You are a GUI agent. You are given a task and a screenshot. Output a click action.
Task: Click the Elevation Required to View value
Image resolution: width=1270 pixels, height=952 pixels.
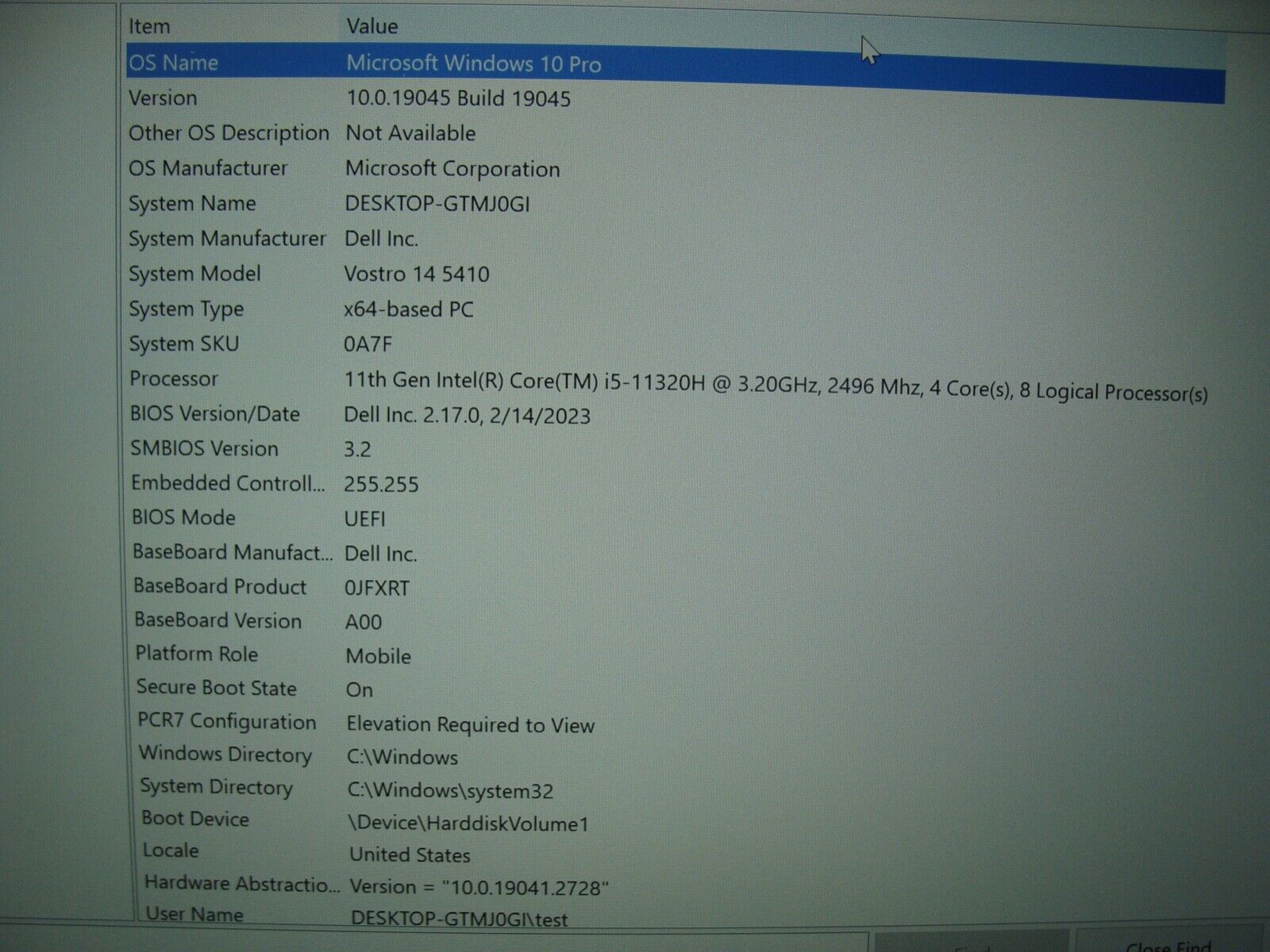tap(471, 724)
